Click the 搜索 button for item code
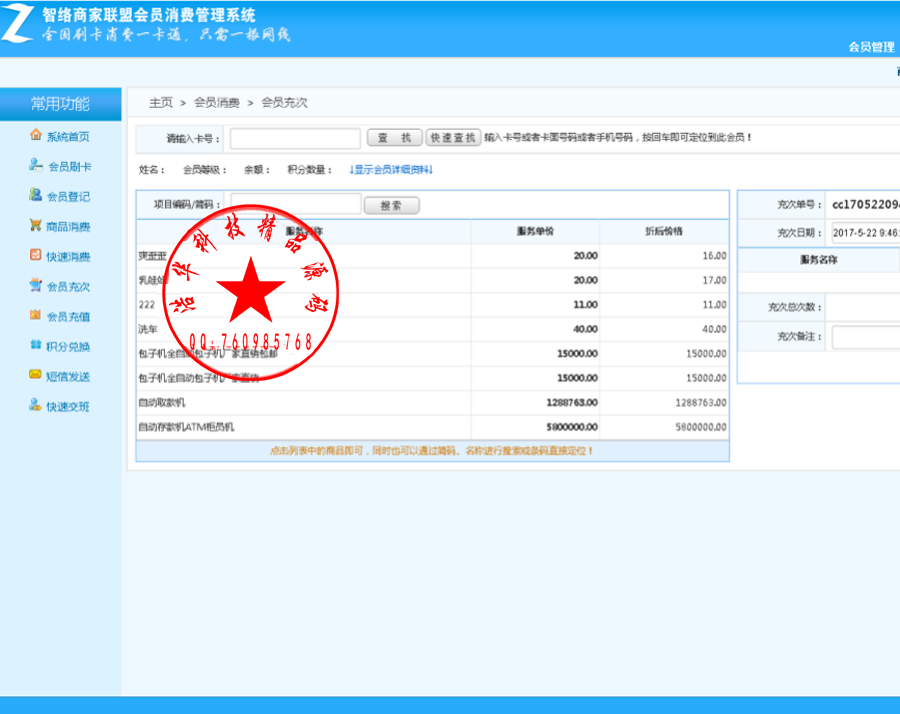 (391, 205)
